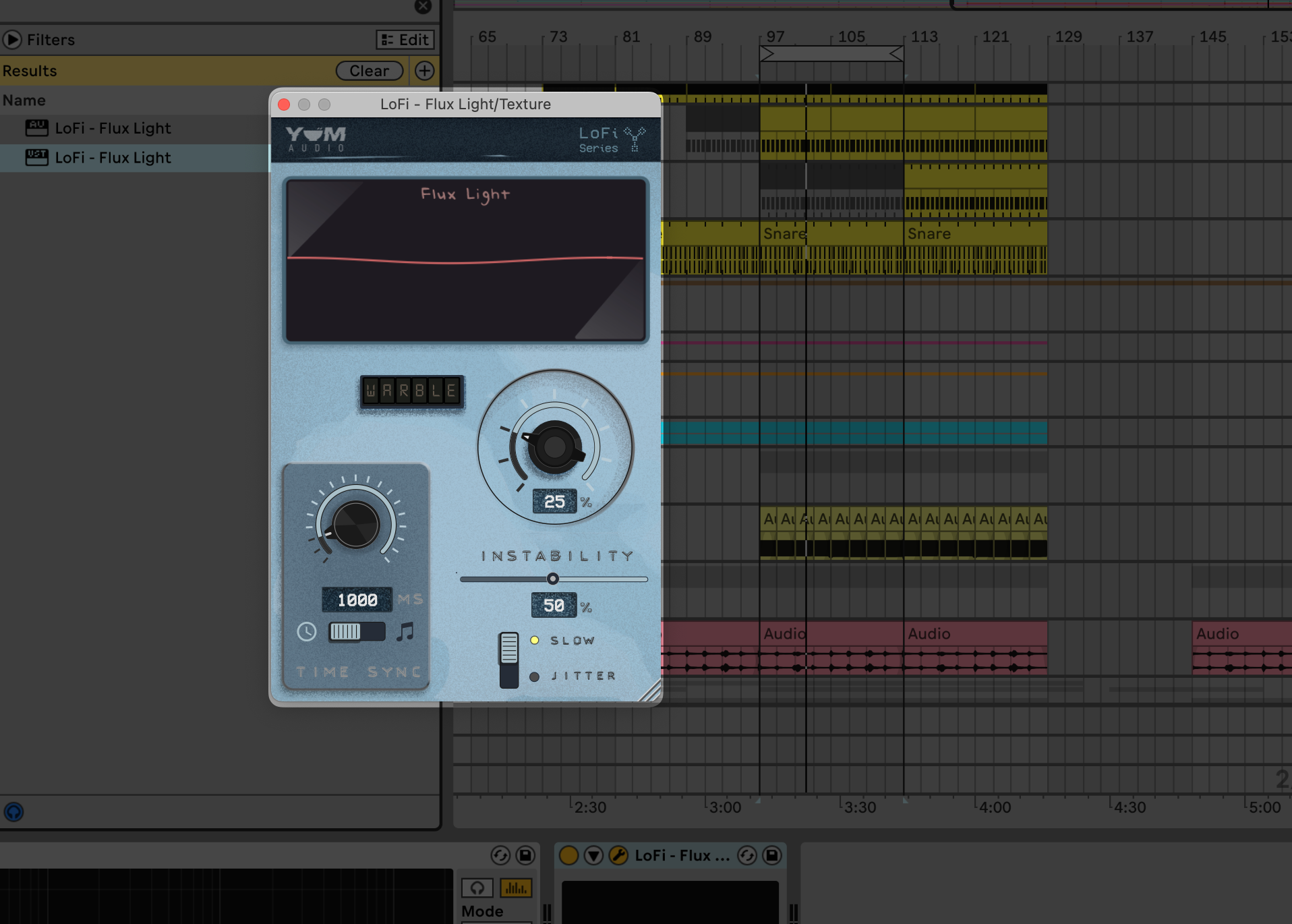Viewport: 1292px width, 924px height.
Task: Clear the browser search results
Action: click(x=369, y=71)
